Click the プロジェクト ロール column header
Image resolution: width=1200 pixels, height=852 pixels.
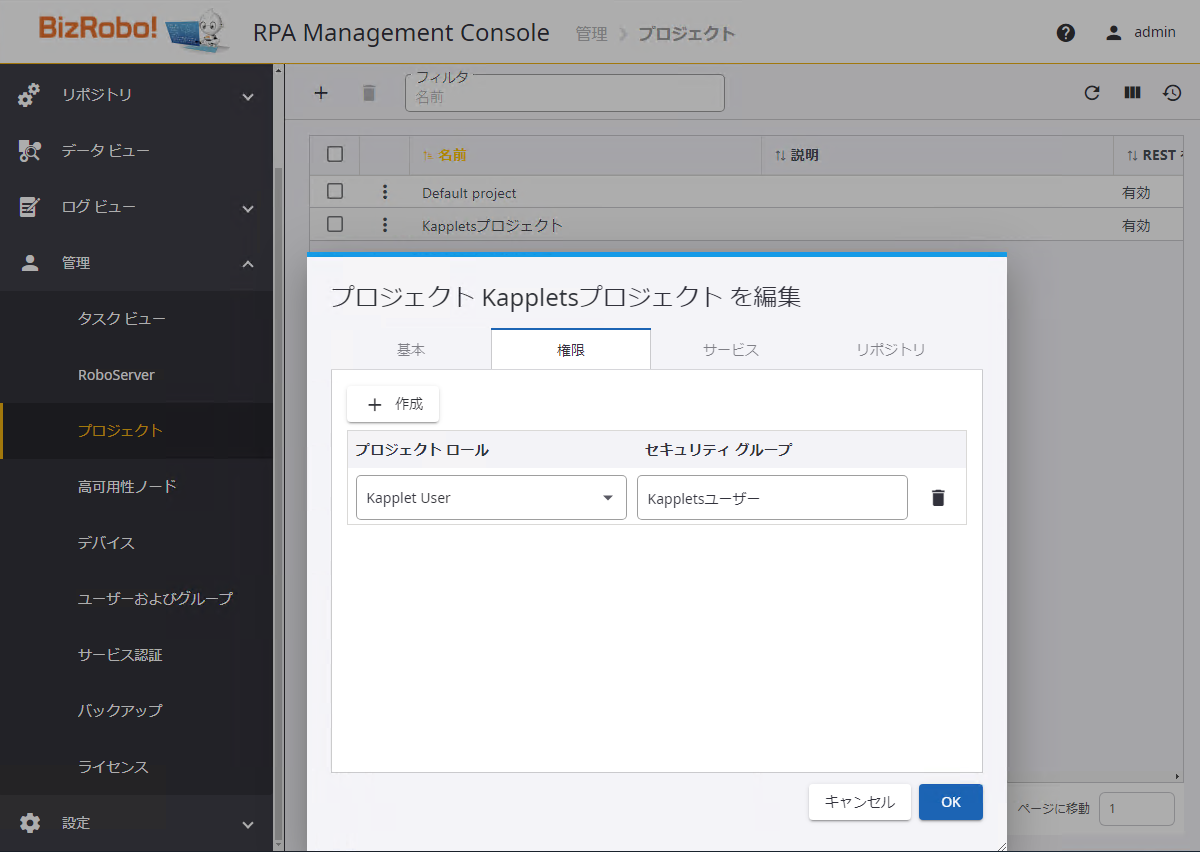click(x=422, y=450)
